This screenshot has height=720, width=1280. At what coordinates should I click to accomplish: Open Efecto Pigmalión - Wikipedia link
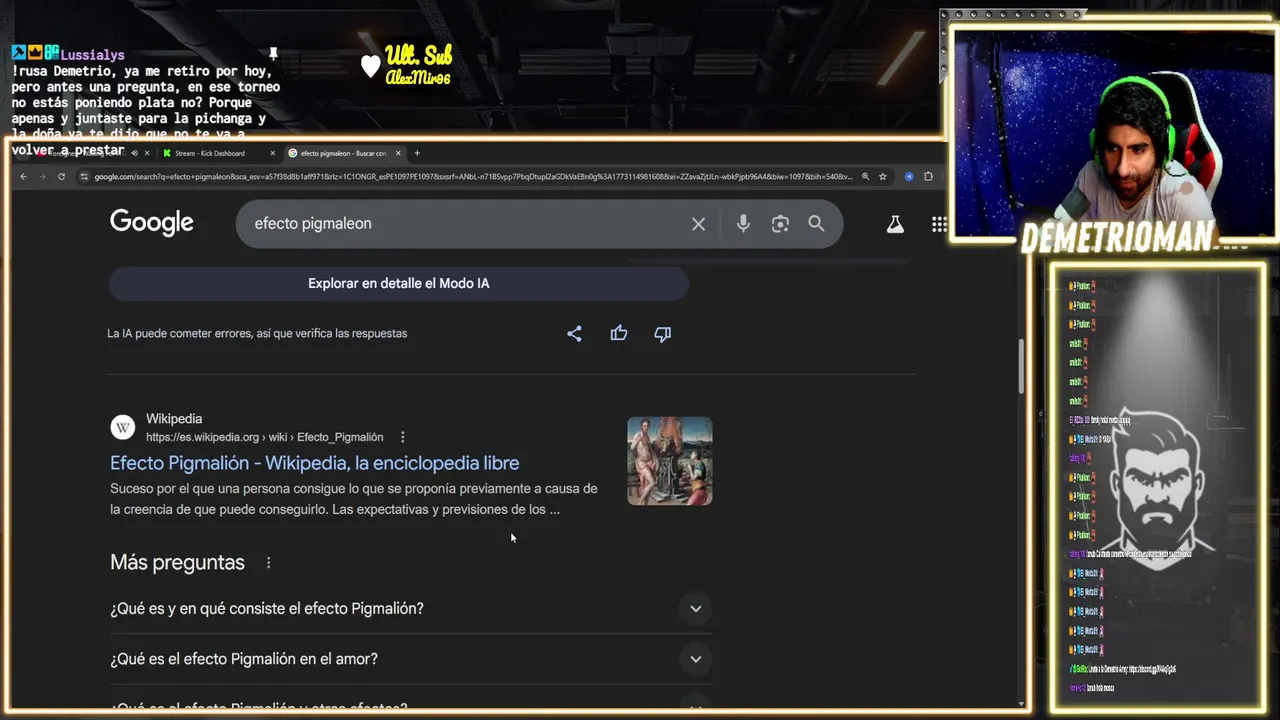(314, 463)
